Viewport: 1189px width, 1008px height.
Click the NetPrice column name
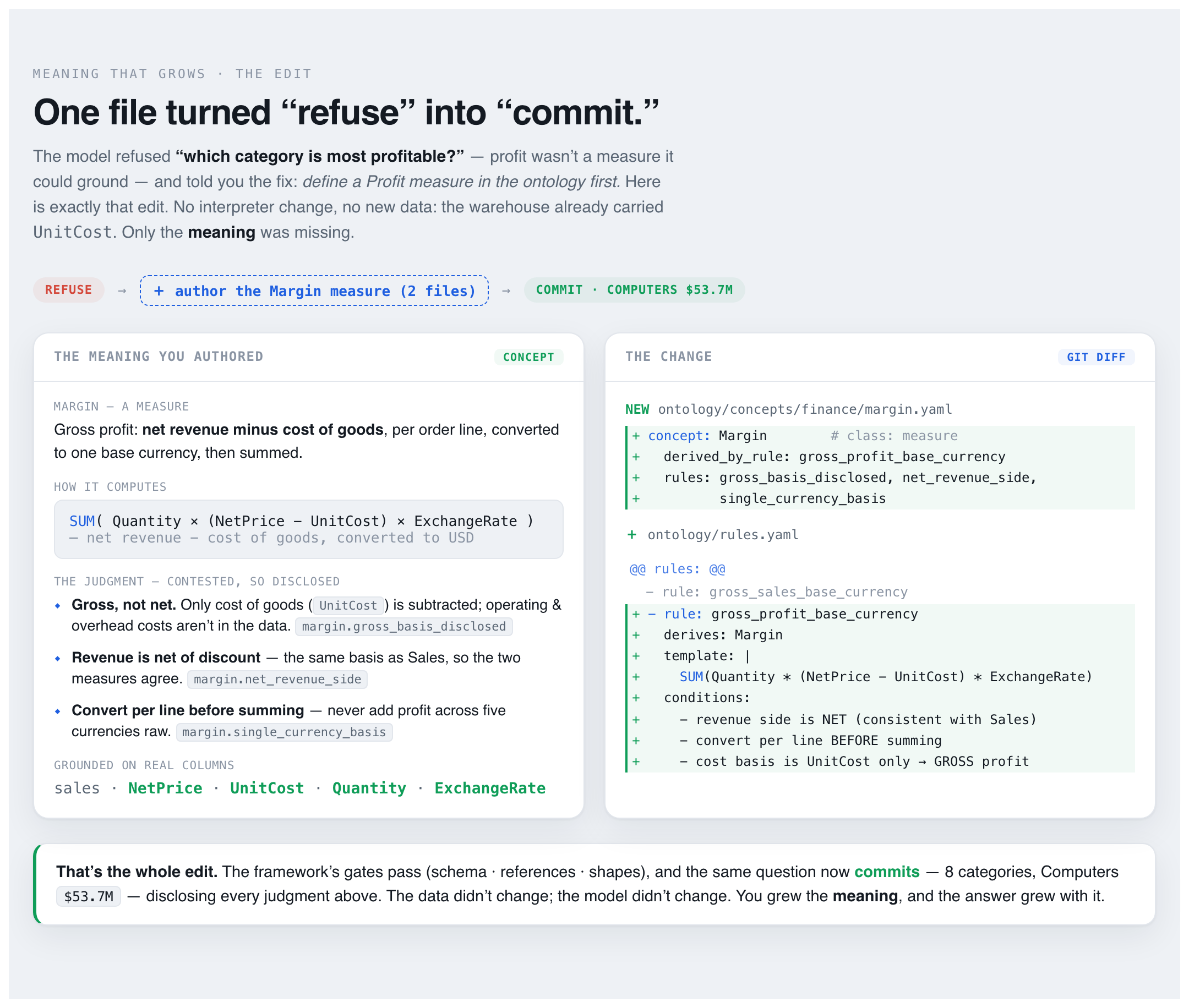pyautogui.click(x=165, y=788)
